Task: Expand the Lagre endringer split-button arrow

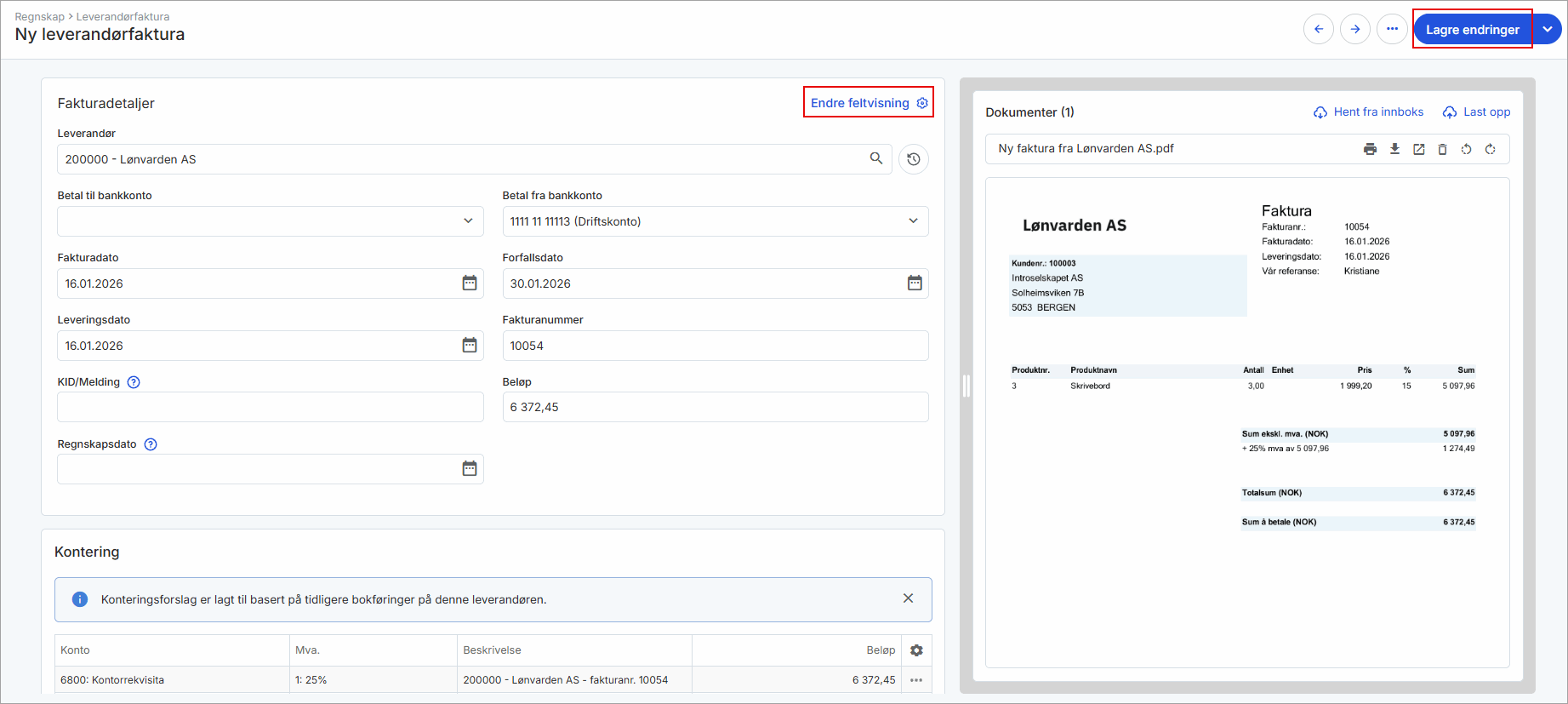Action: pyautogui.click(x=1548, y=30)
